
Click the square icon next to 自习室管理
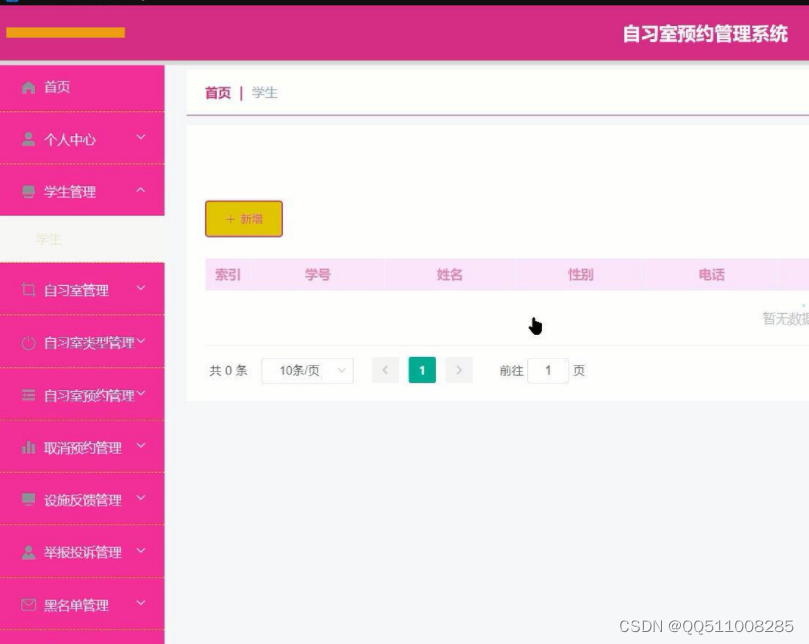point(30,290)
